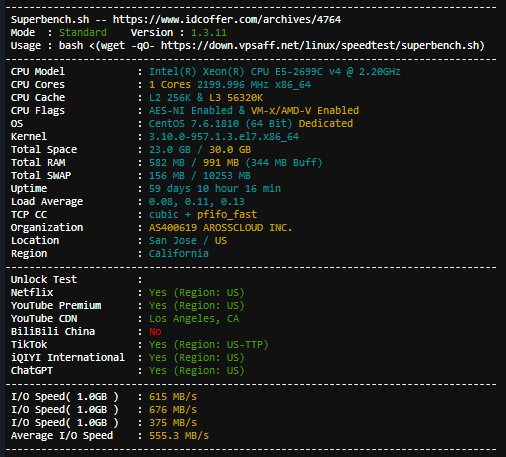Viewport: 506px width, 457px height.
Task: Select ChatGPT result 'Yes (Region: US)'
Action: click(x=197, y=371)
